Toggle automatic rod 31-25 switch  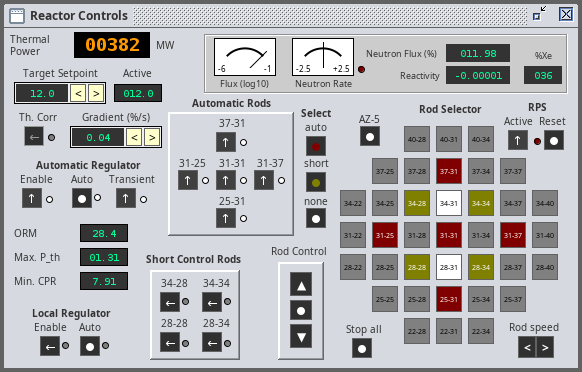pyautogui.click(x=187, y=180)
